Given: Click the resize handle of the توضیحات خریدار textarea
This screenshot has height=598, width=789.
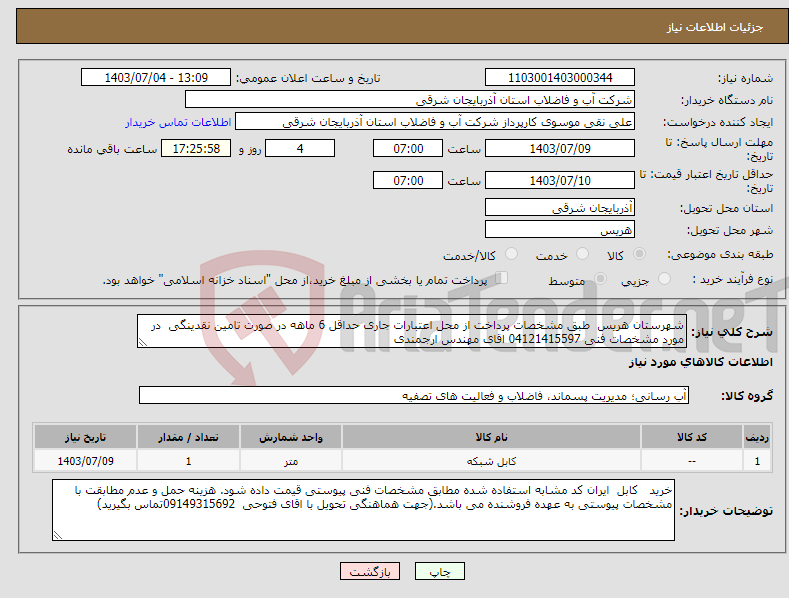Looking at the screenshot, I should pyautogui.click(x=58, y=535).
